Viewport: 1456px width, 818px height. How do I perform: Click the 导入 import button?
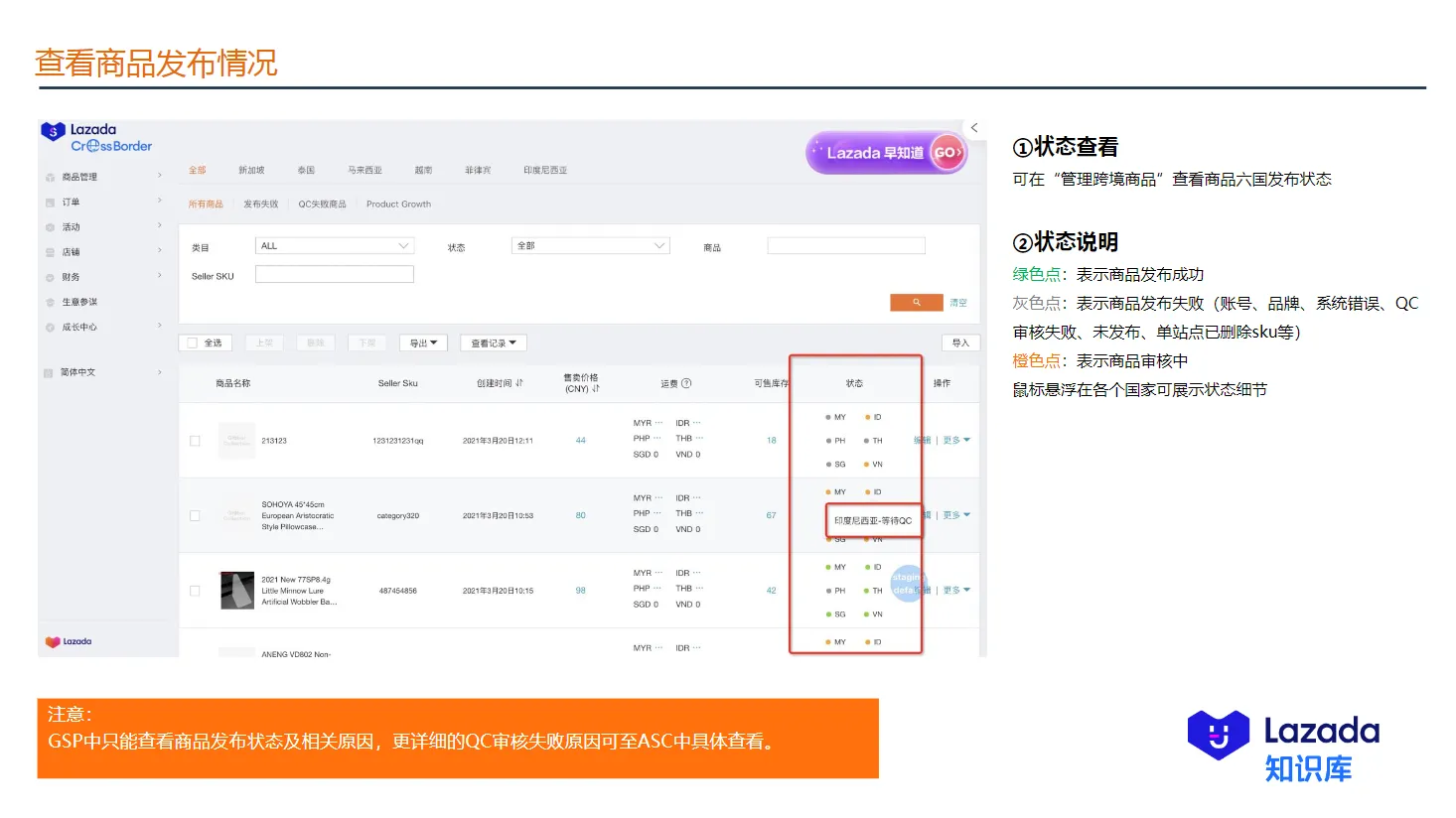[x=959, y=342]
